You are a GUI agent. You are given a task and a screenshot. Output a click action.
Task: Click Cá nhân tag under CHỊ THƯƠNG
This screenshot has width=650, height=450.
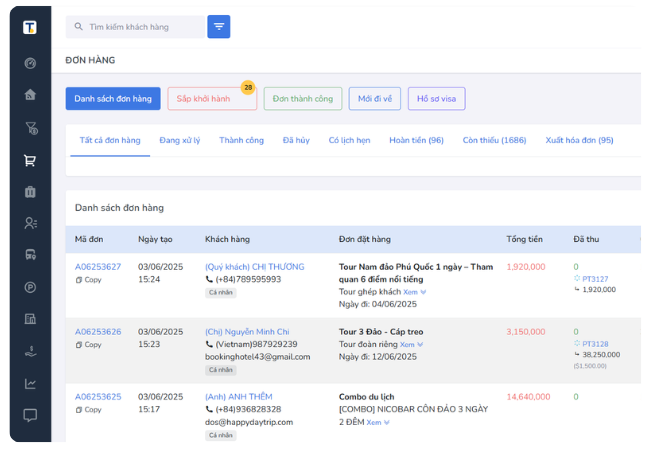[221, 293]
